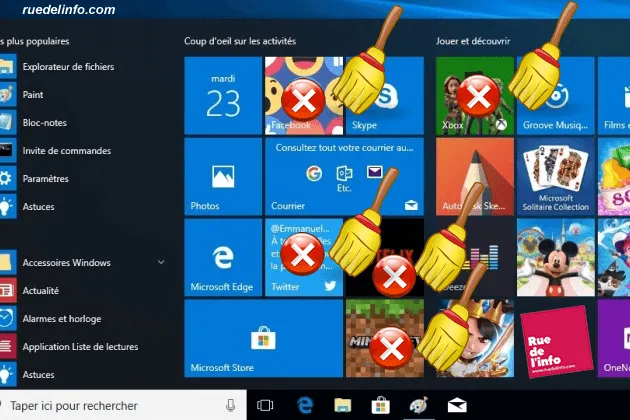Open the Xbox tile

475,96
